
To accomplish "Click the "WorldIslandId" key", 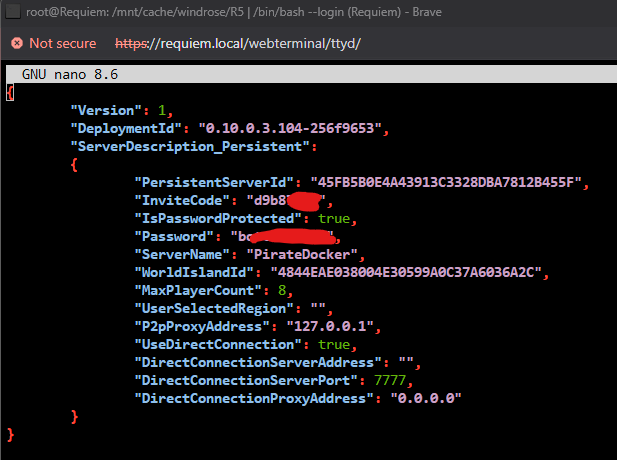I will [194, 272].
